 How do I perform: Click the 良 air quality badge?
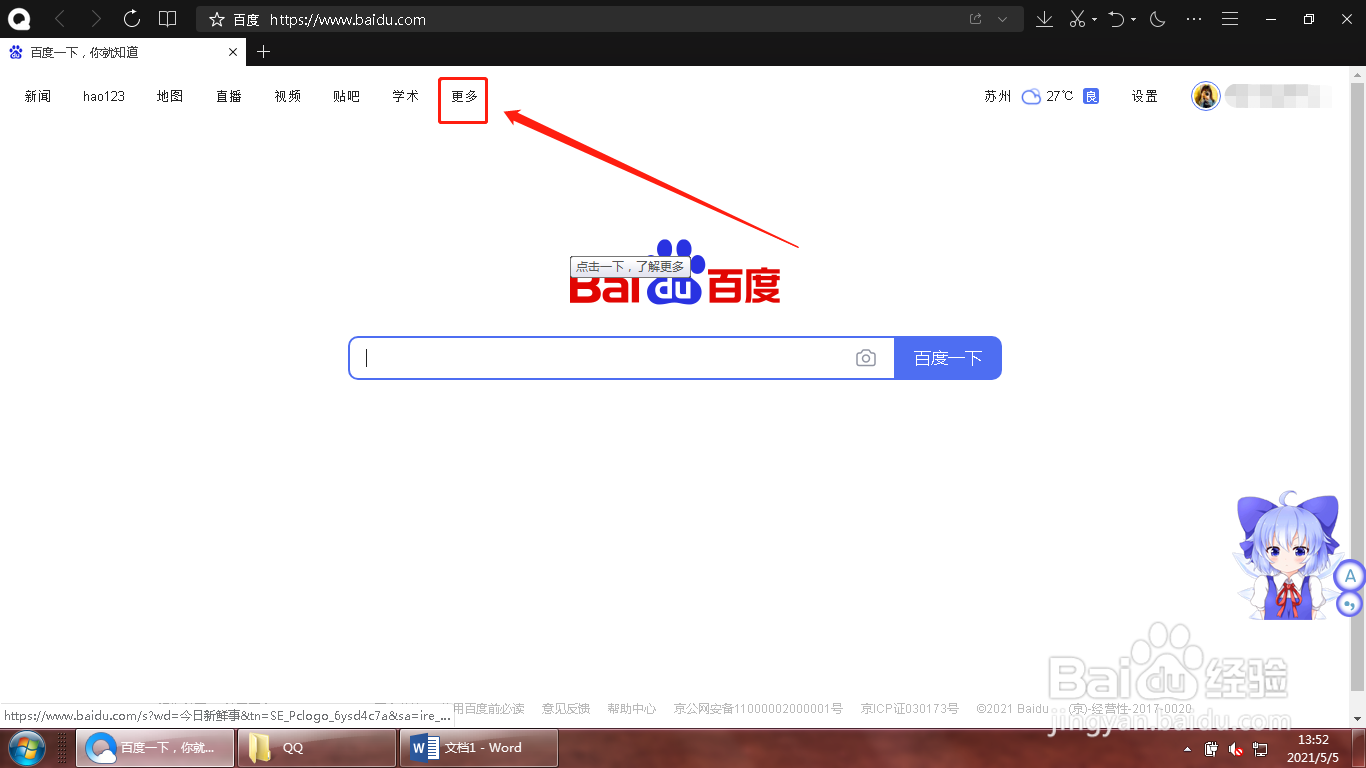[x=1091, y=96]
